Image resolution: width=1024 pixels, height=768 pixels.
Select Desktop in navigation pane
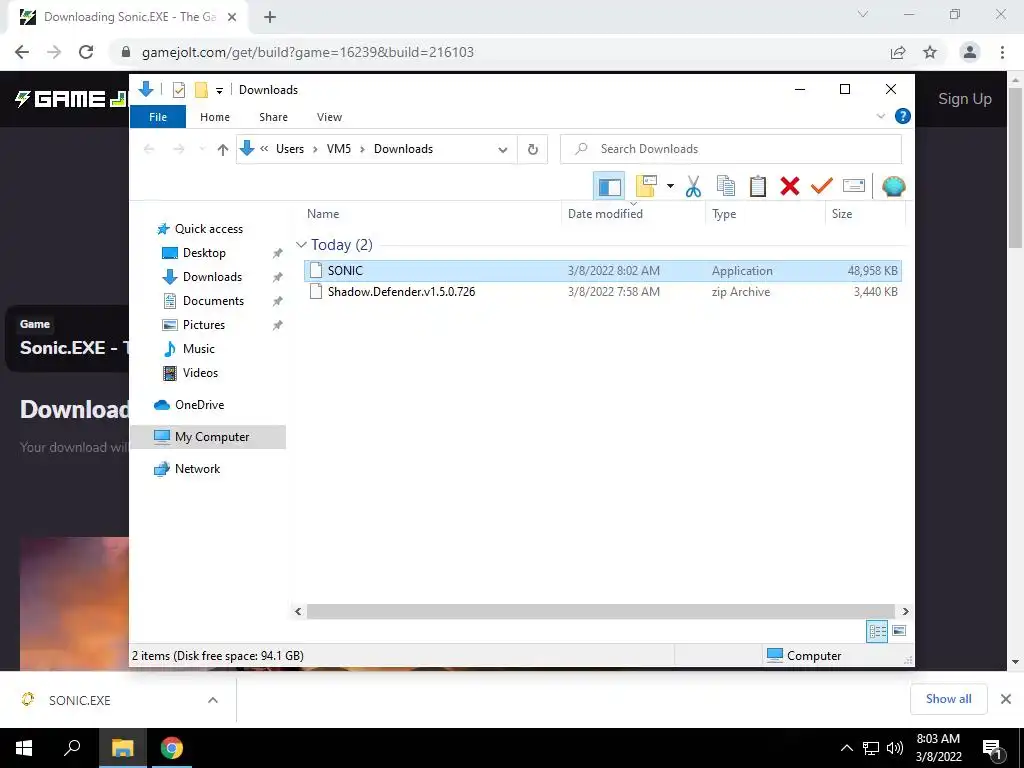point(204,253)
